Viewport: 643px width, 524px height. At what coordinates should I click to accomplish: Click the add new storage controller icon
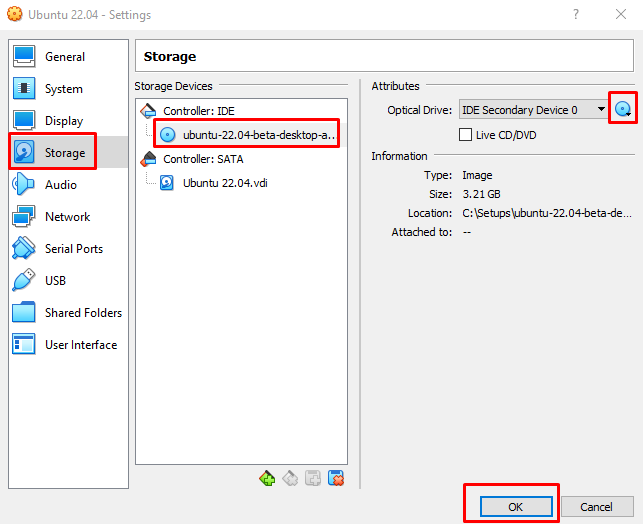[267, 478]
